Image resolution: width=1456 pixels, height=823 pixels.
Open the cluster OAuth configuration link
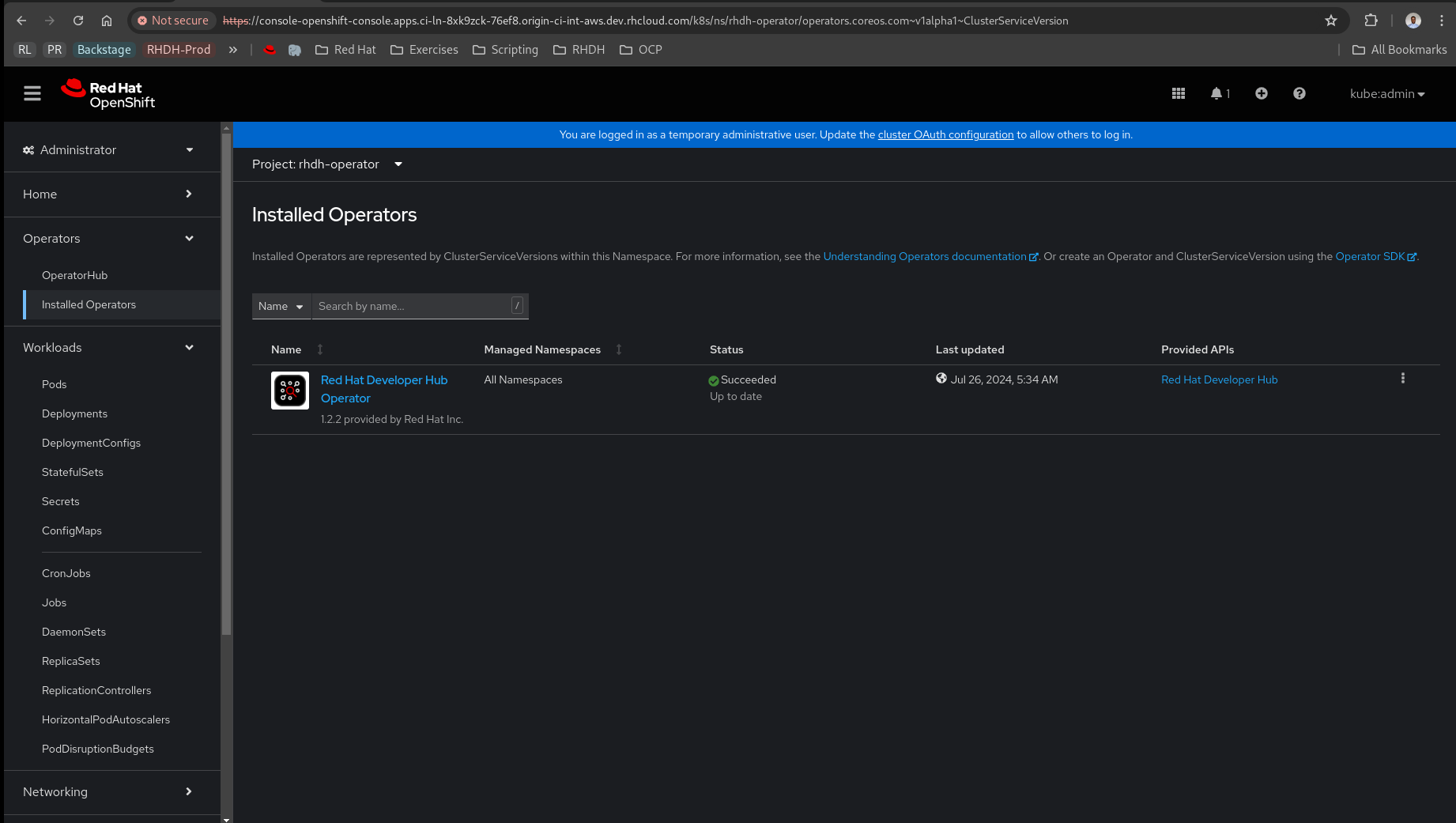click(945, 135)
